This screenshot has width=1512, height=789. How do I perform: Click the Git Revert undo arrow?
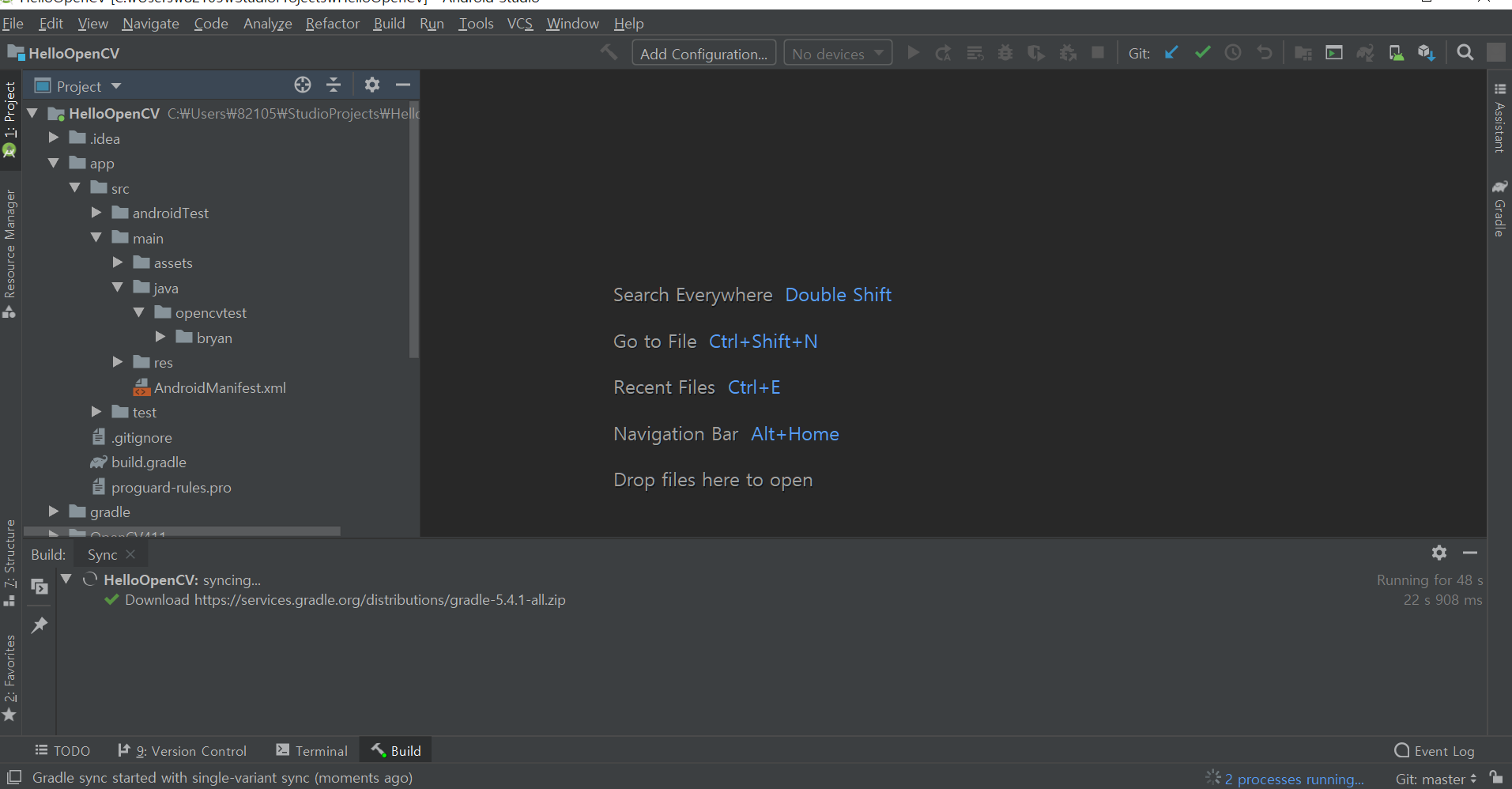[x=1265, y=53]
